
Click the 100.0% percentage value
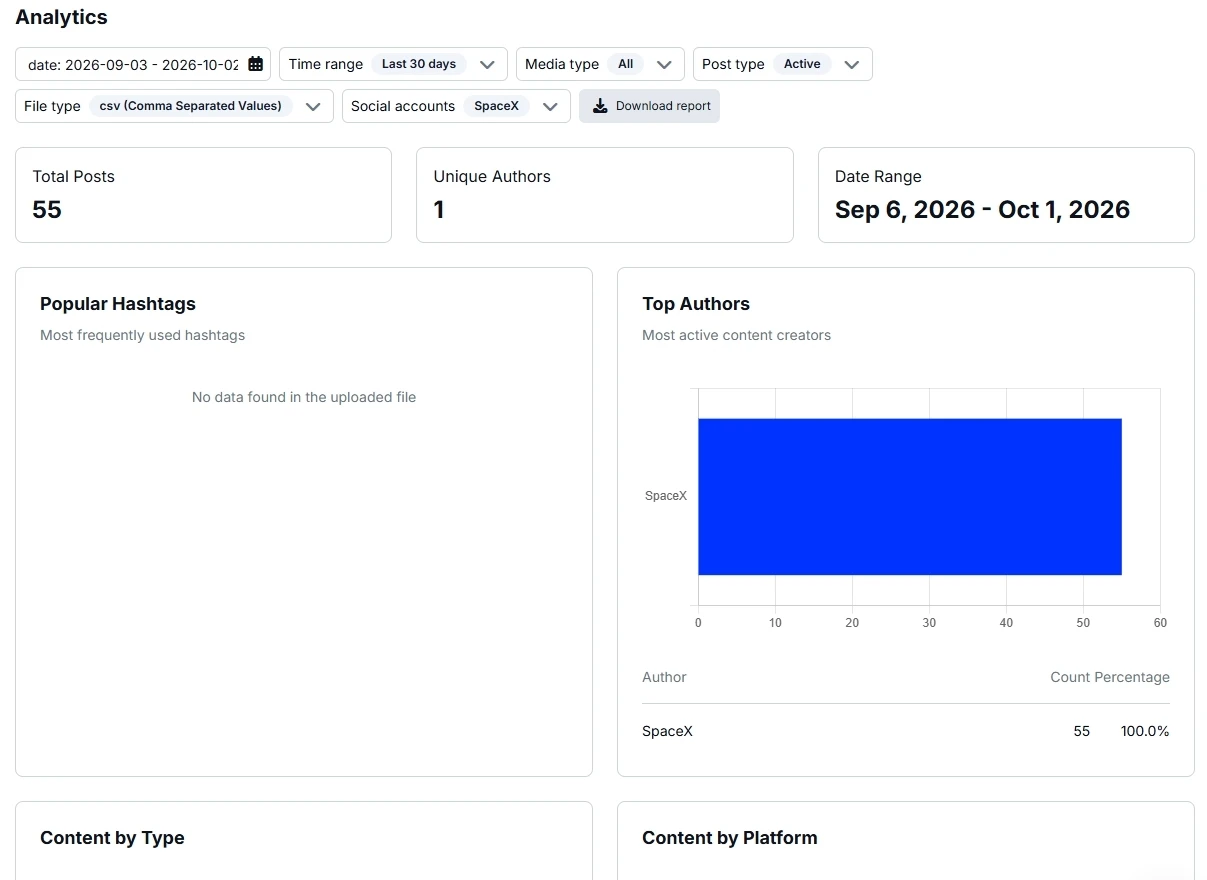click(x=1145, y=731)
